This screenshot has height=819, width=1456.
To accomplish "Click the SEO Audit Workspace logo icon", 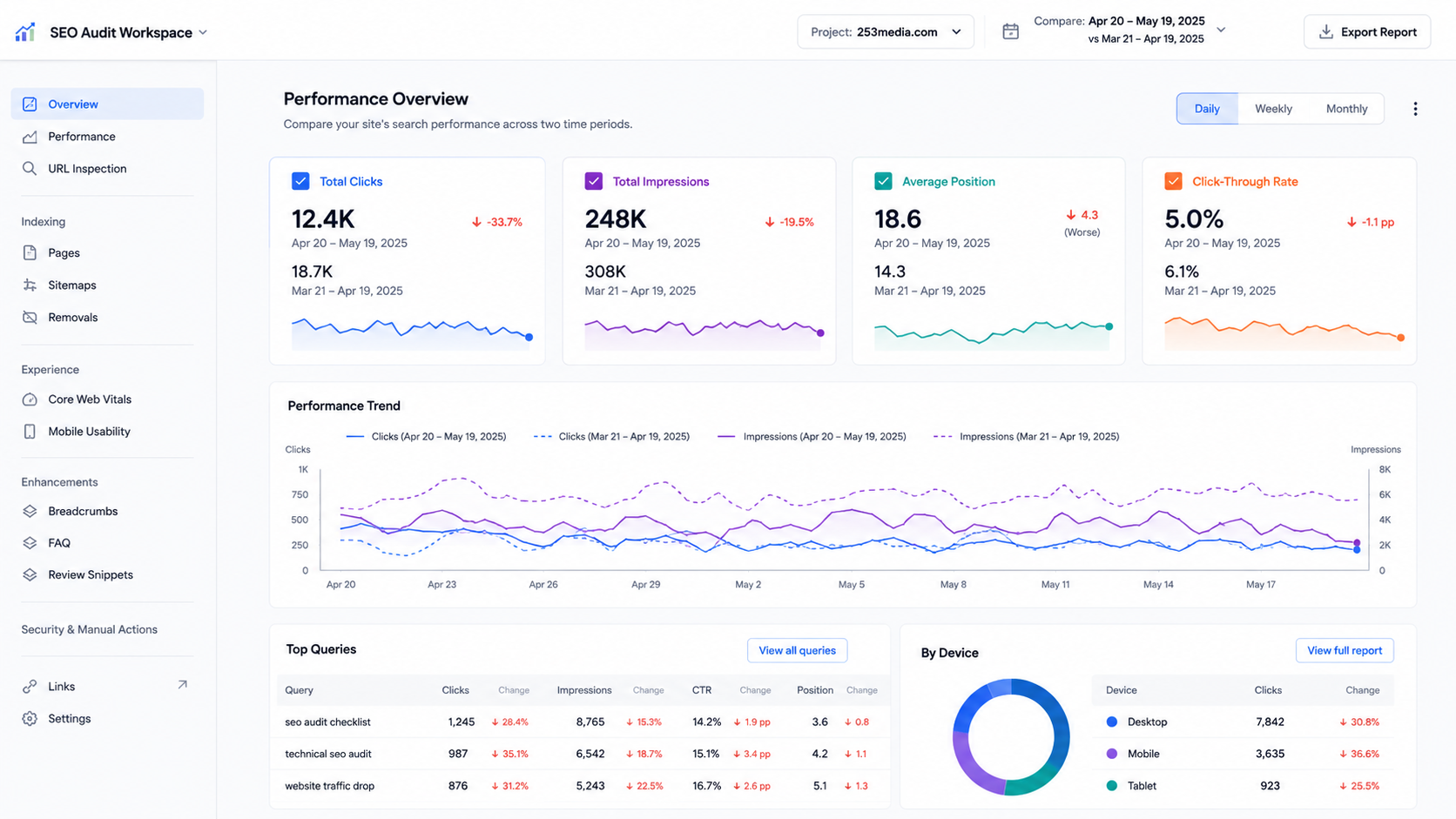I will pos(25,32).
